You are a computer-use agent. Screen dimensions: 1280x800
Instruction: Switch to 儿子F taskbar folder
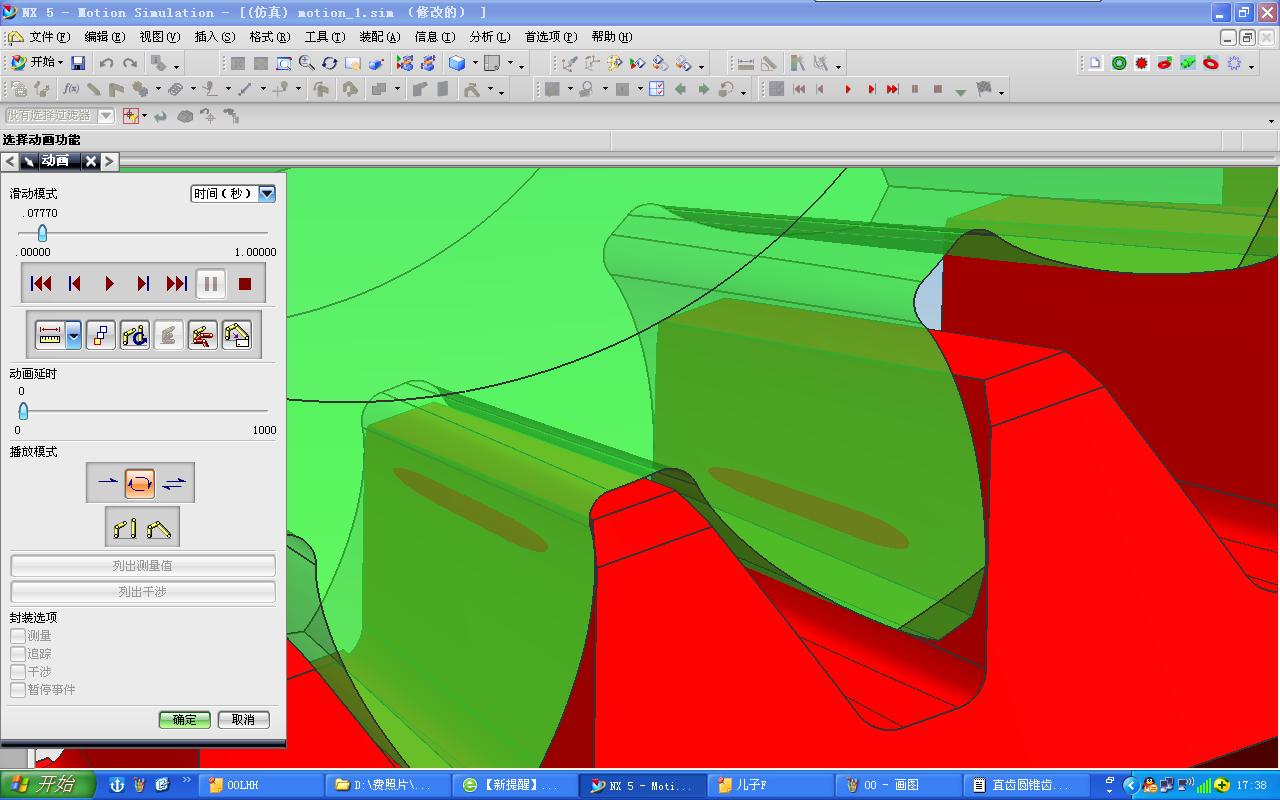pos(772,785)
